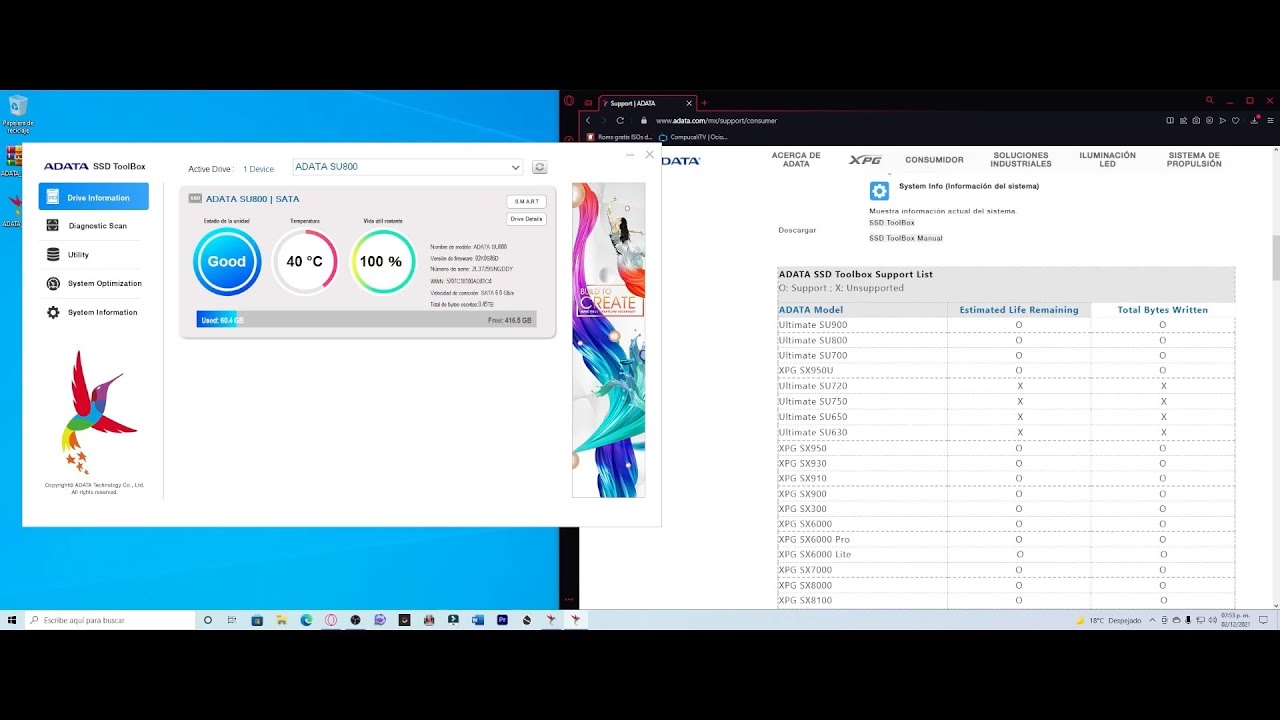Click the System Optimization gauge icon
The width and height of the screenshot is (1280, 720).
click(x=53, y=284)
